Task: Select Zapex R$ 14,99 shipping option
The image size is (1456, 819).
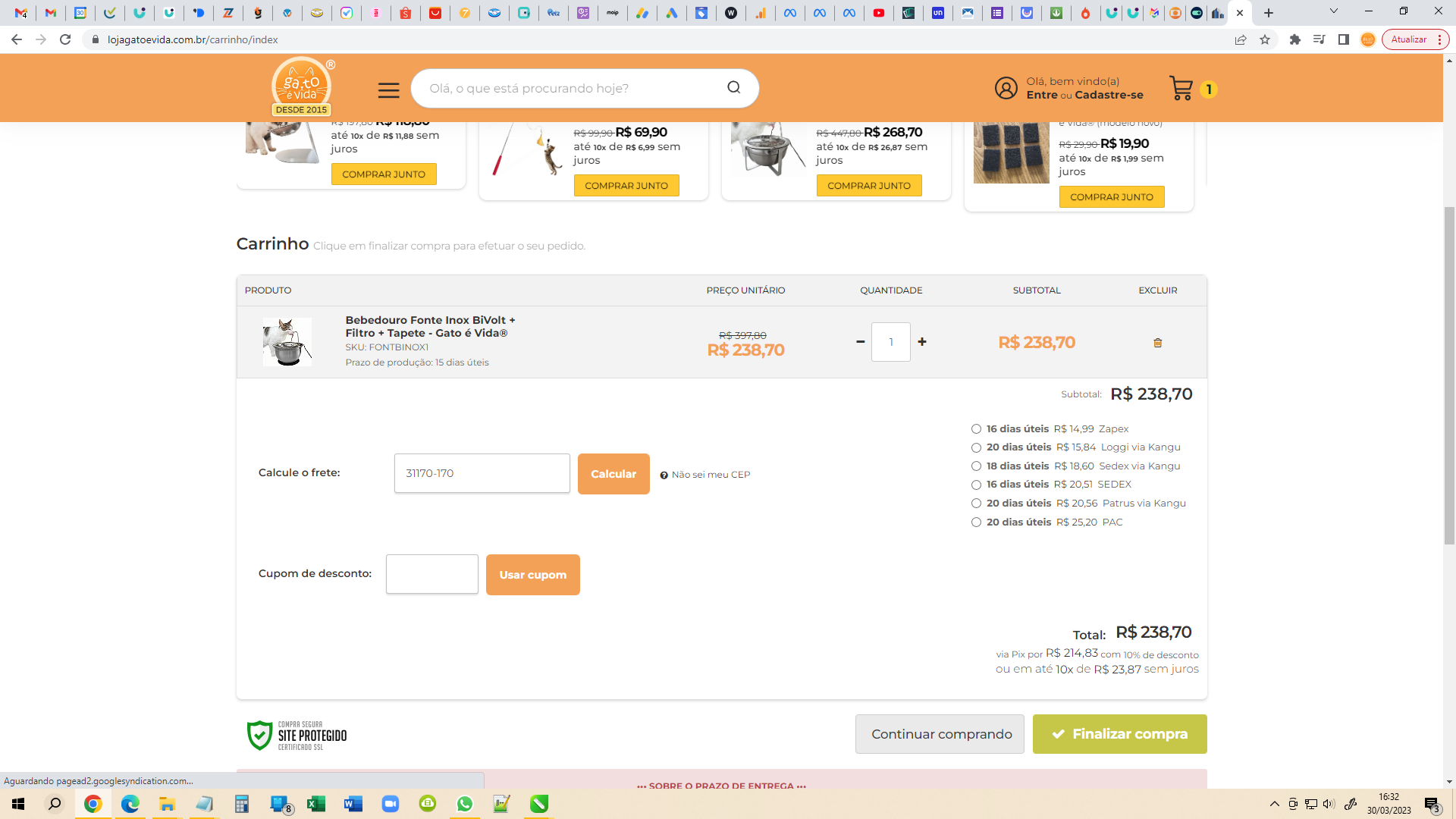Action: pyautogui.click(x=977, y=429)
